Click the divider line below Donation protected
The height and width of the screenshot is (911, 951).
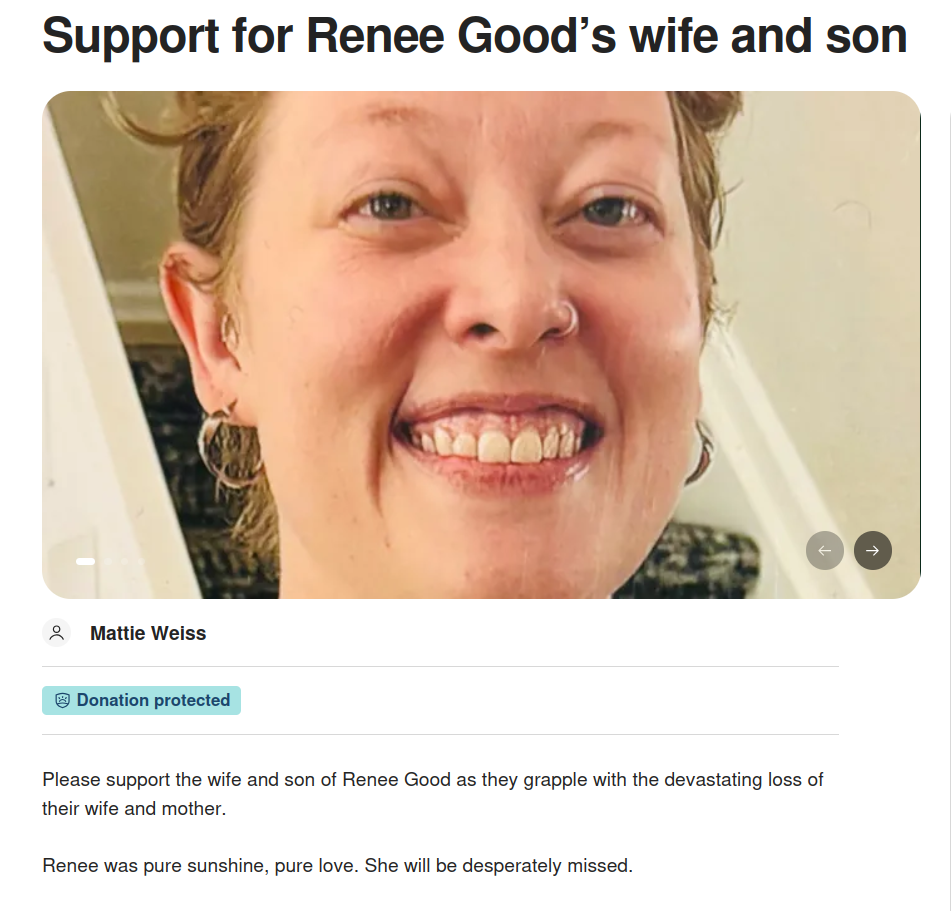pyautogui.click(x=440, y=735)
